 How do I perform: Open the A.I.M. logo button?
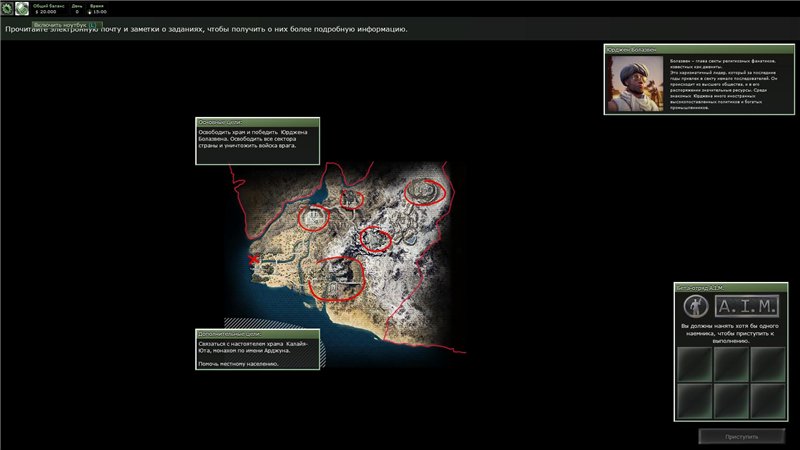746,306
